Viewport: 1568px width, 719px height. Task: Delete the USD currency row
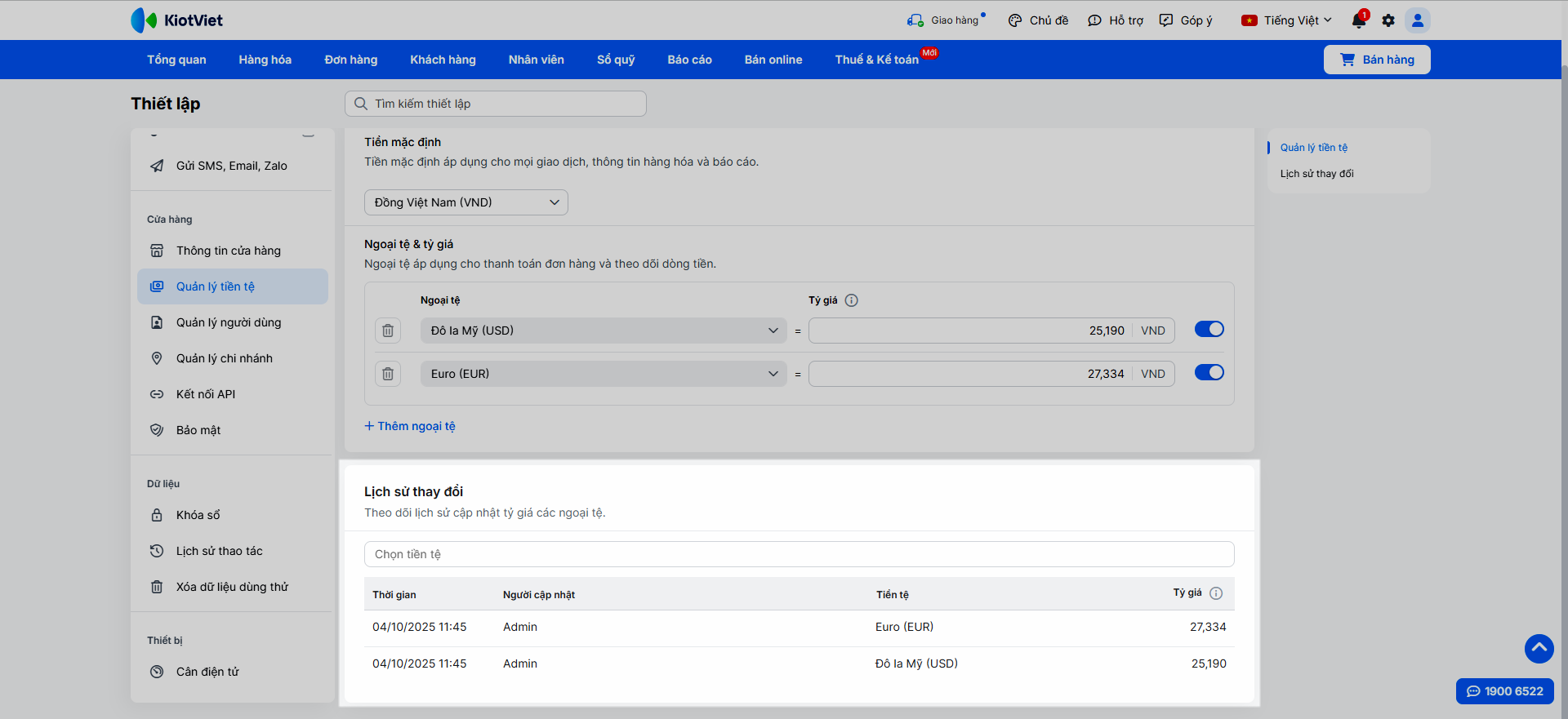pyautogui.click(x=388, y=331)
